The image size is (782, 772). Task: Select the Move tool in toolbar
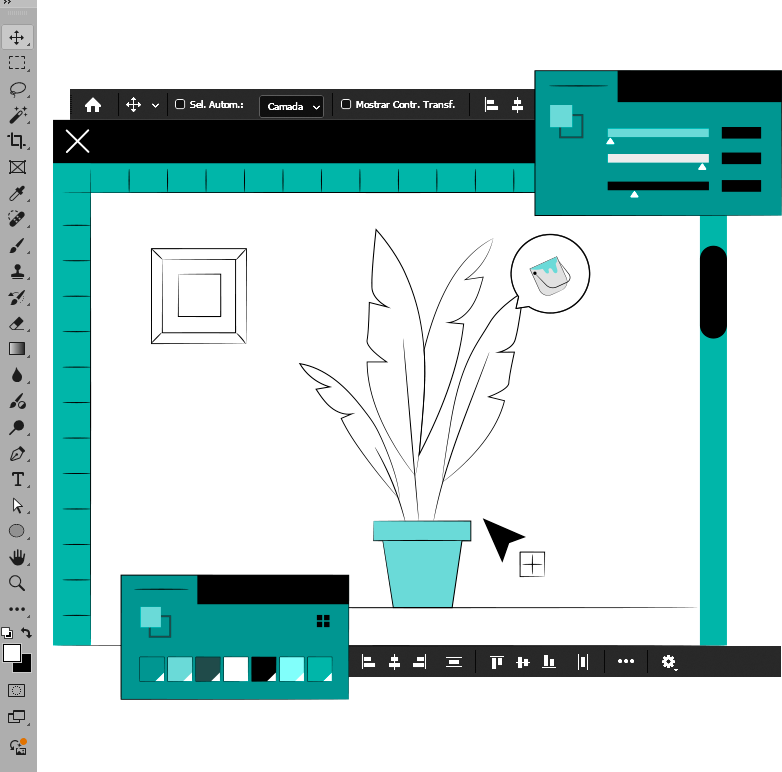[x=17, y=37]
